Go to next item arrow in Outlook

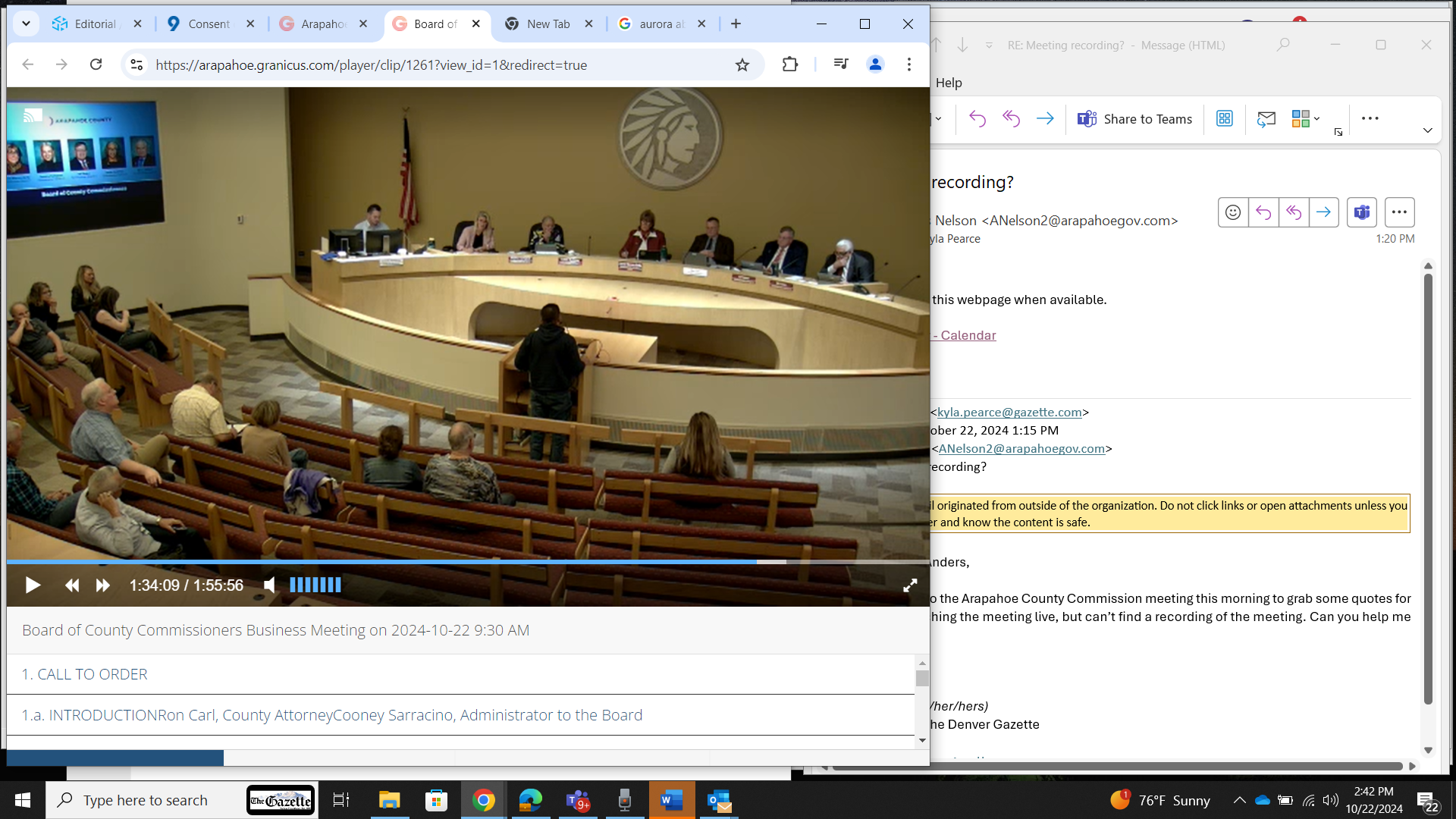962,45
